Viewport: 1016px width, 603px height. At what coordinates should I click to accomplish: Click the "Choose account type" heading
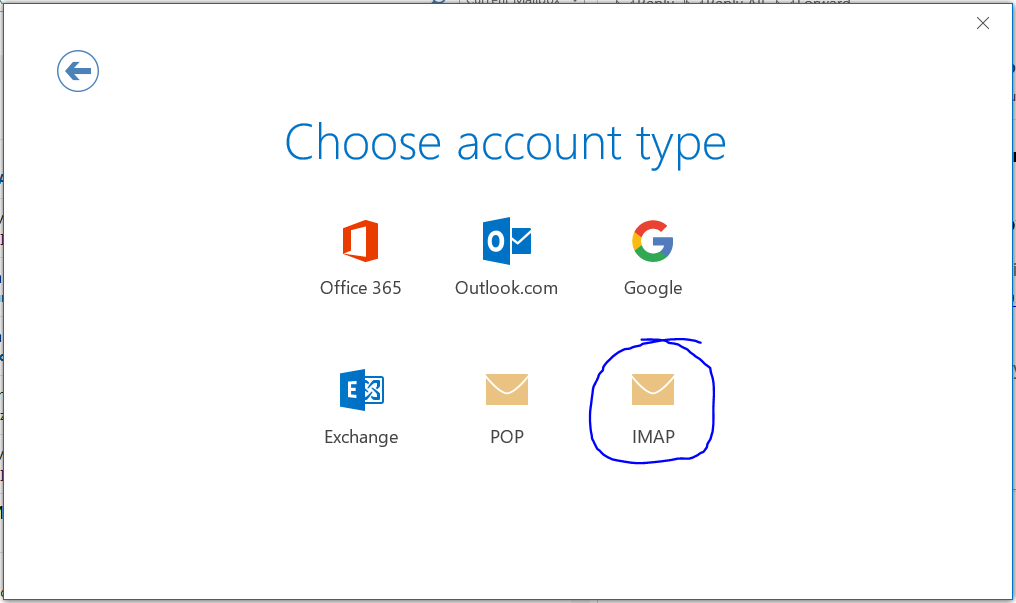[x=505, y=142]
